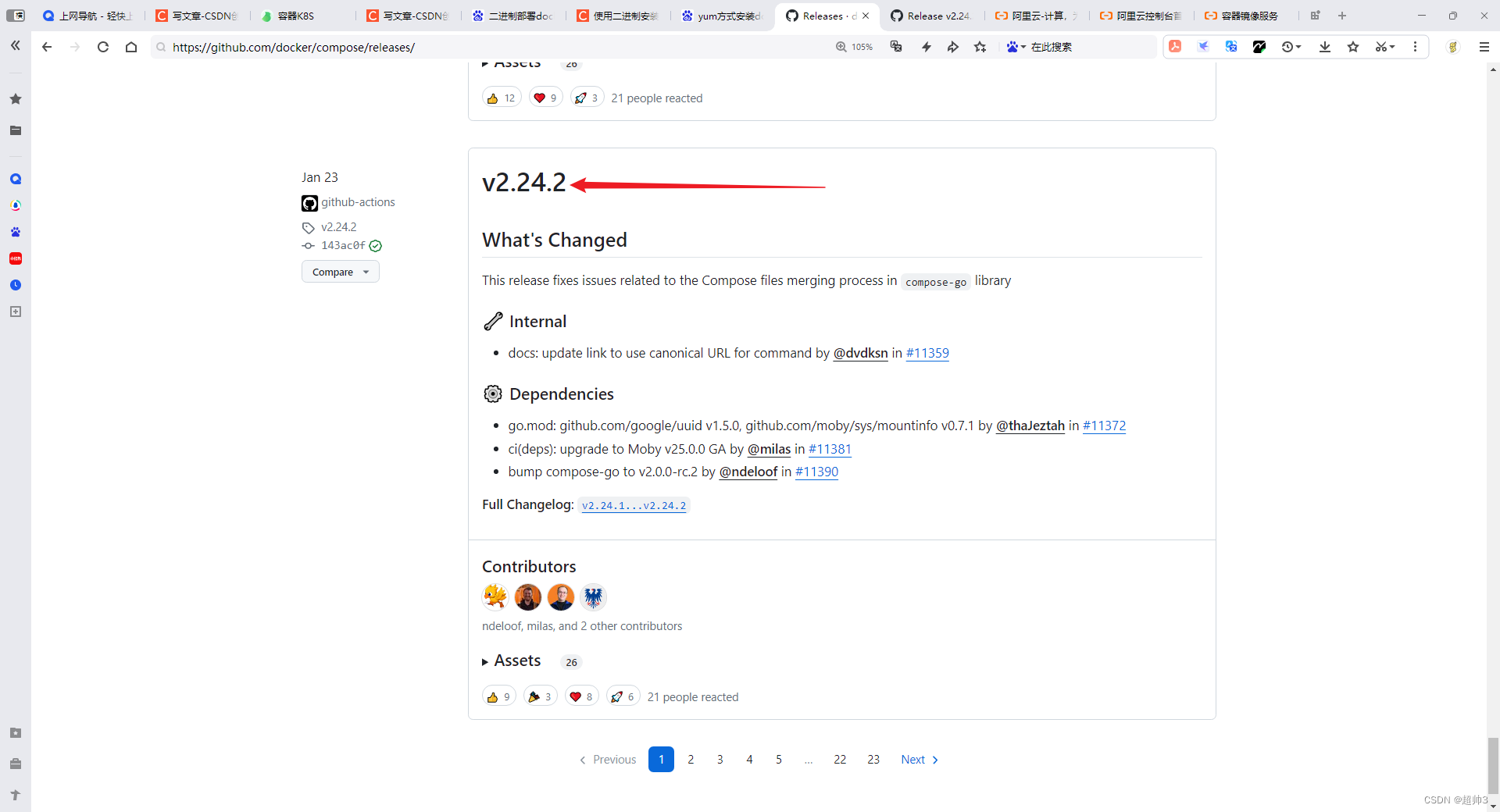Go back to the previous page
Image resolution: width=1500 pixels, height=812 pixels.
coord(47,47)
